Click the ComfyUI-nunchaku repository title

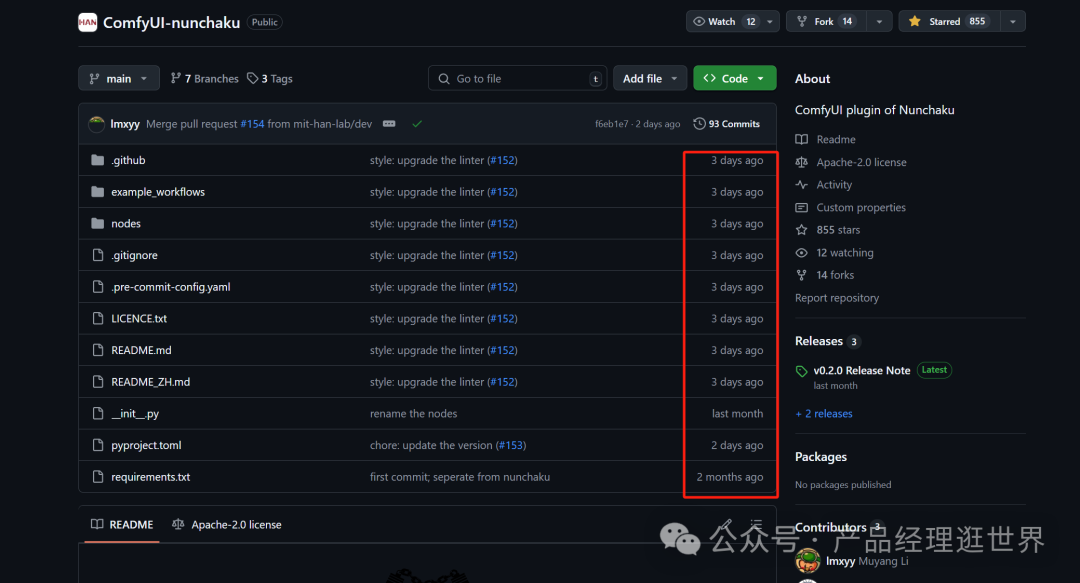pyautogui.click(x=172, y=23)
